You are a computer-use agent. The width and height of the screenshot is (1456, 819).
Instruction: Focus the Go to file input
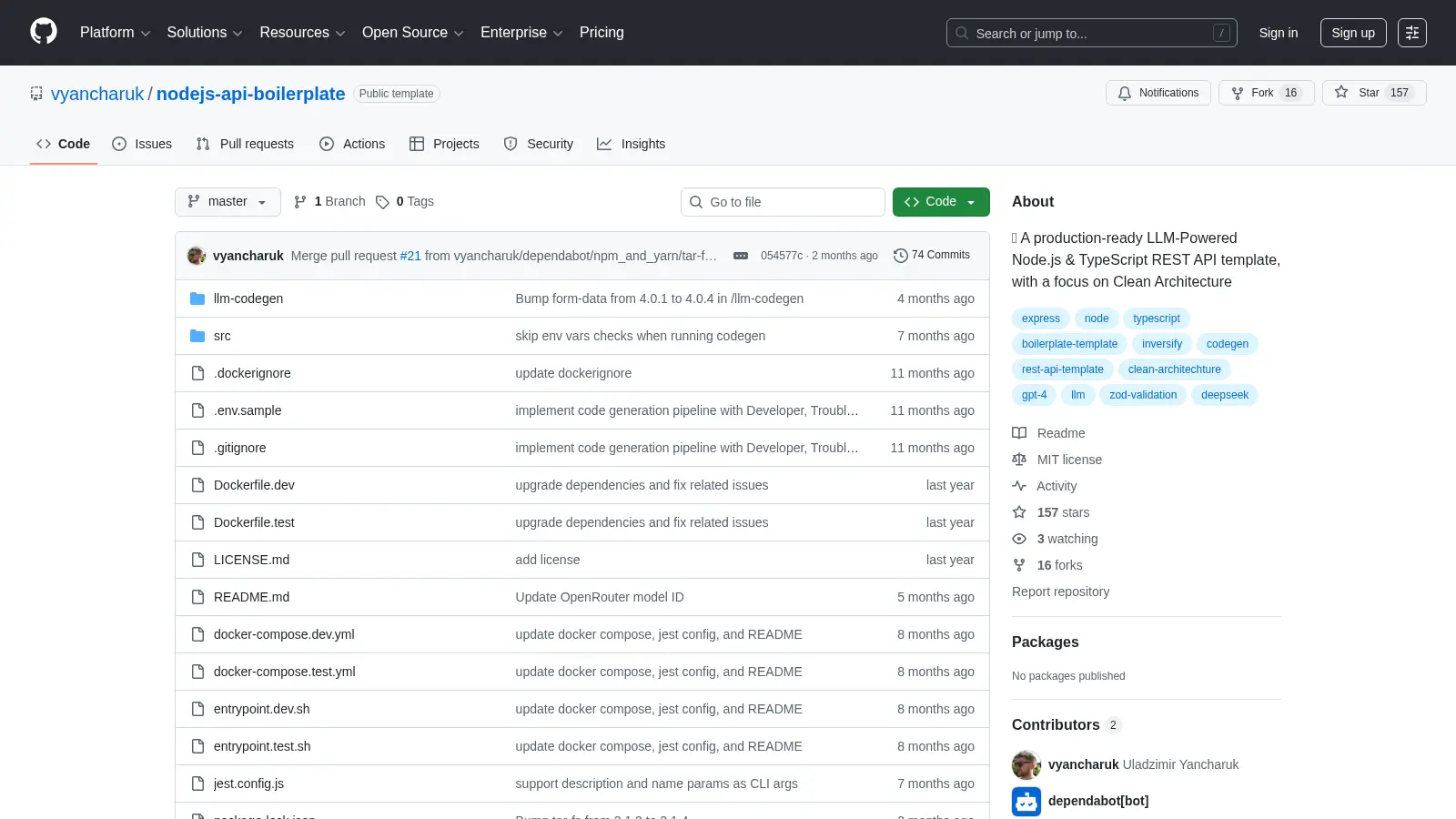click(x=783, y=202)
